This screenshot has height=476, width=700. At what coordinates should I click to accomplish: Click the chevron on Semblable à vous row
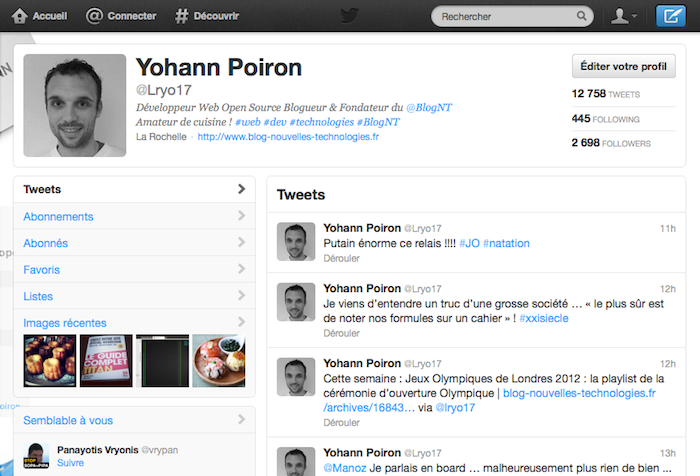tap(242, 419)
